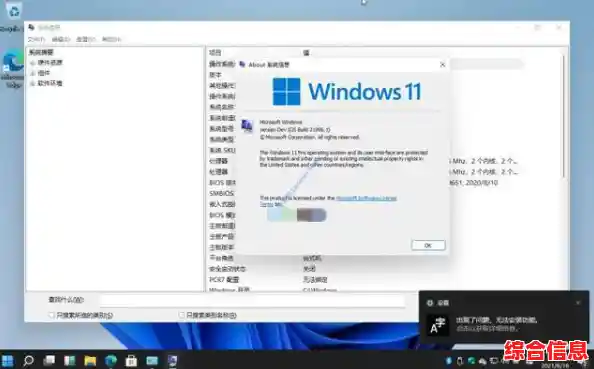Select the SMBIOS row
The height and width of the screenshot is (369, 594).
(222, 193)
